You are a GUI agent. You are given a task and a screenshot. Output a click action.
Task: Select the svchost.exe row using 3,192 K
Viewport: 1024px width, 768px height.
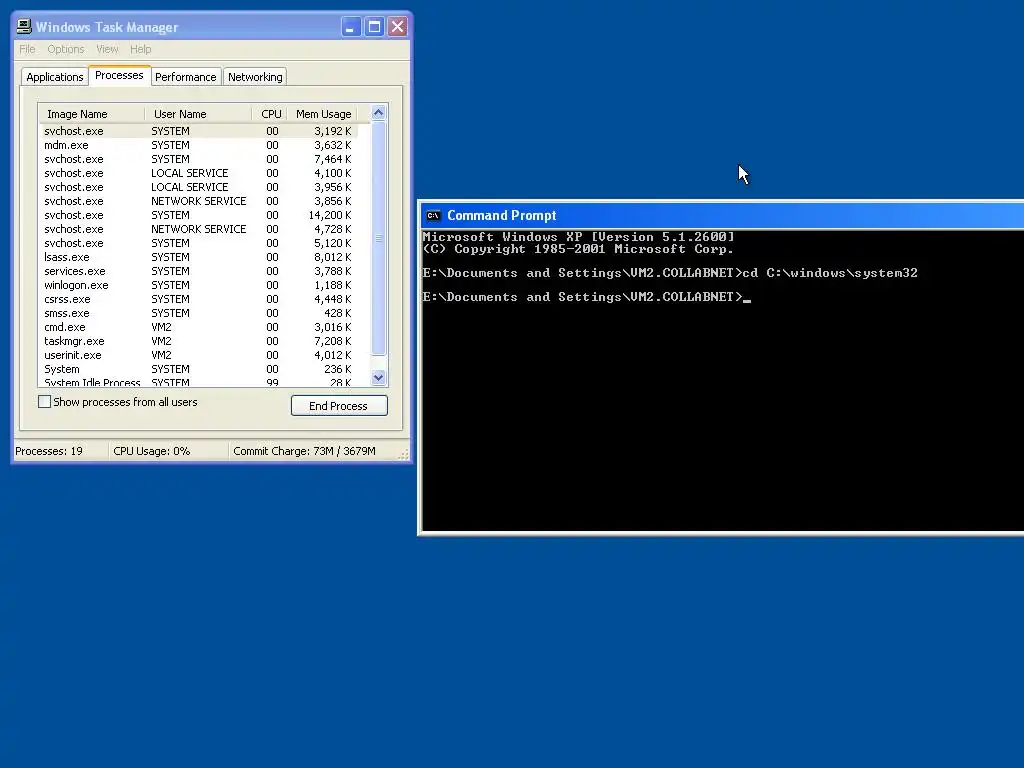point(199,131)
